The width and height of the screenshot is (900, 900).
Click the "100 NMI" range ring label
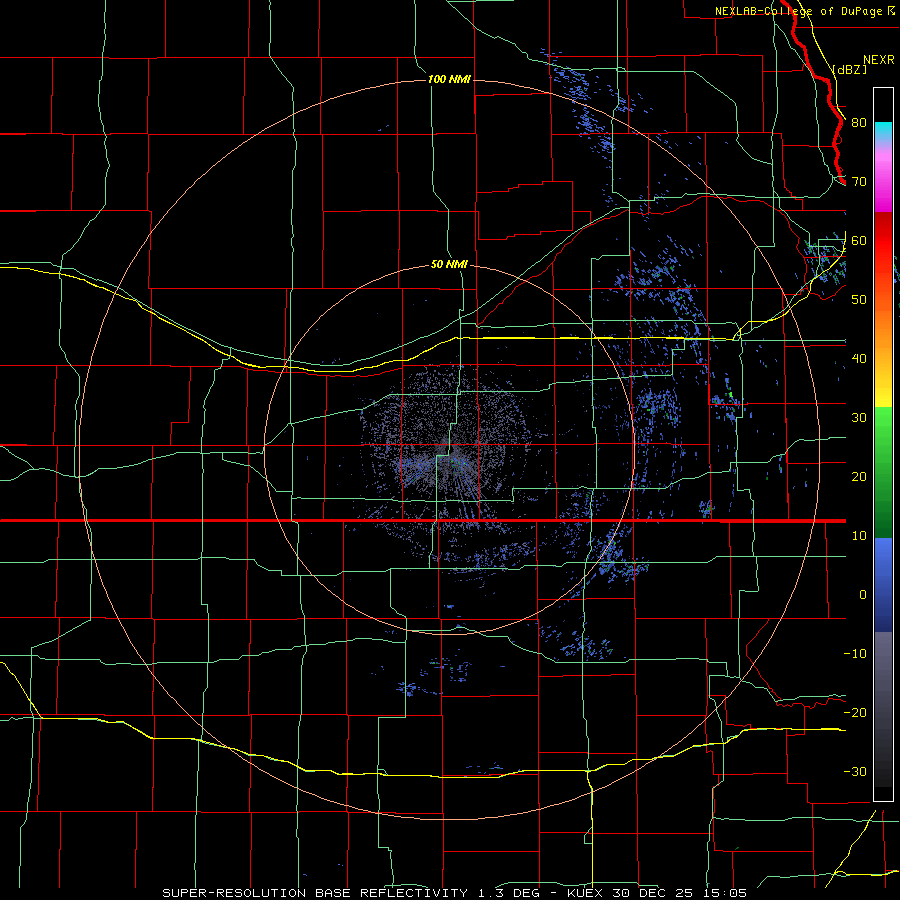(449, 79)
